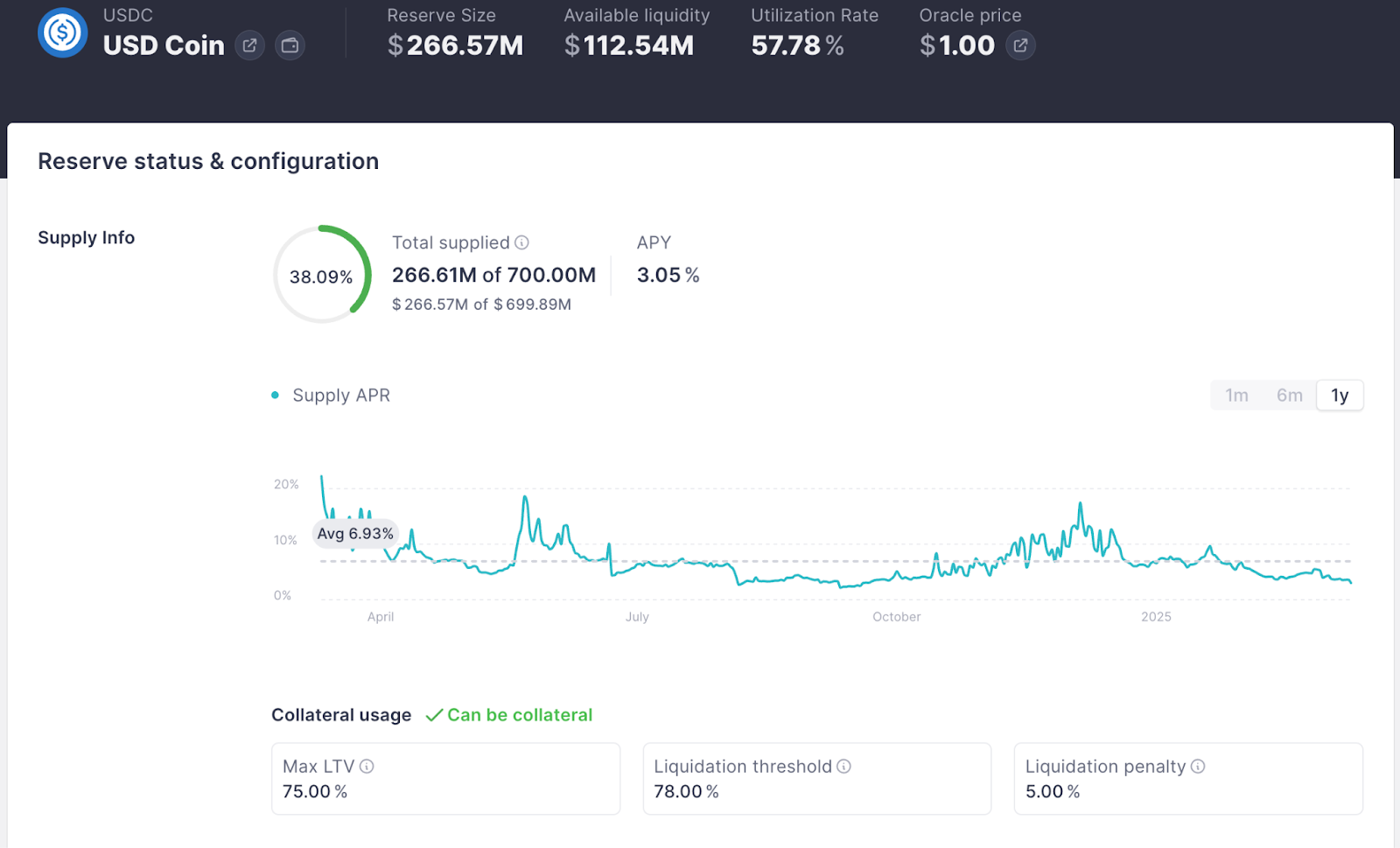Screen dimensions: 1400x848
Task: Click the USDC coin logo icon
Action: [x=62, y=33]
